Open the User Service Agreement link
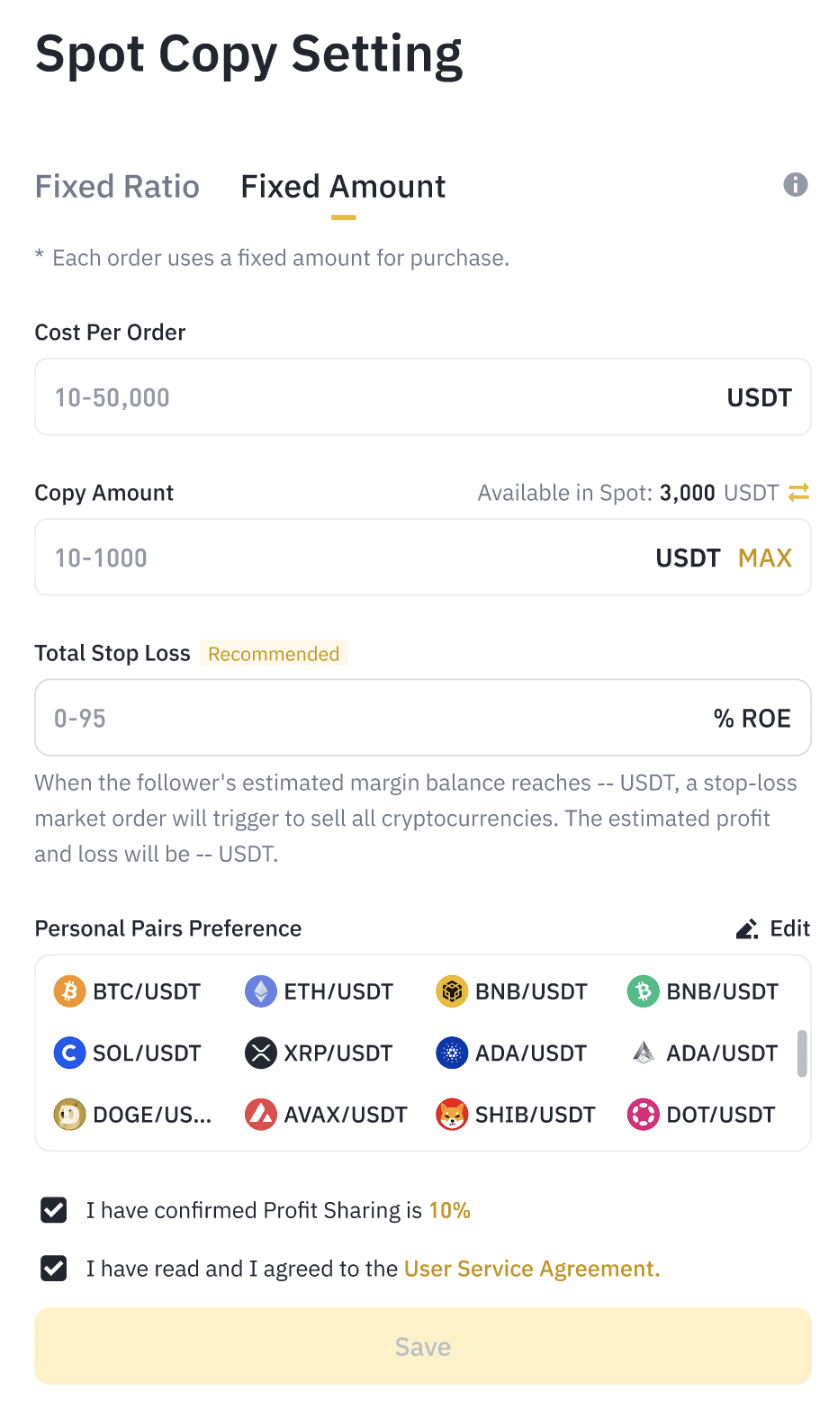The height and width of the screenshot is (1408, 834). click(532, 1269)
